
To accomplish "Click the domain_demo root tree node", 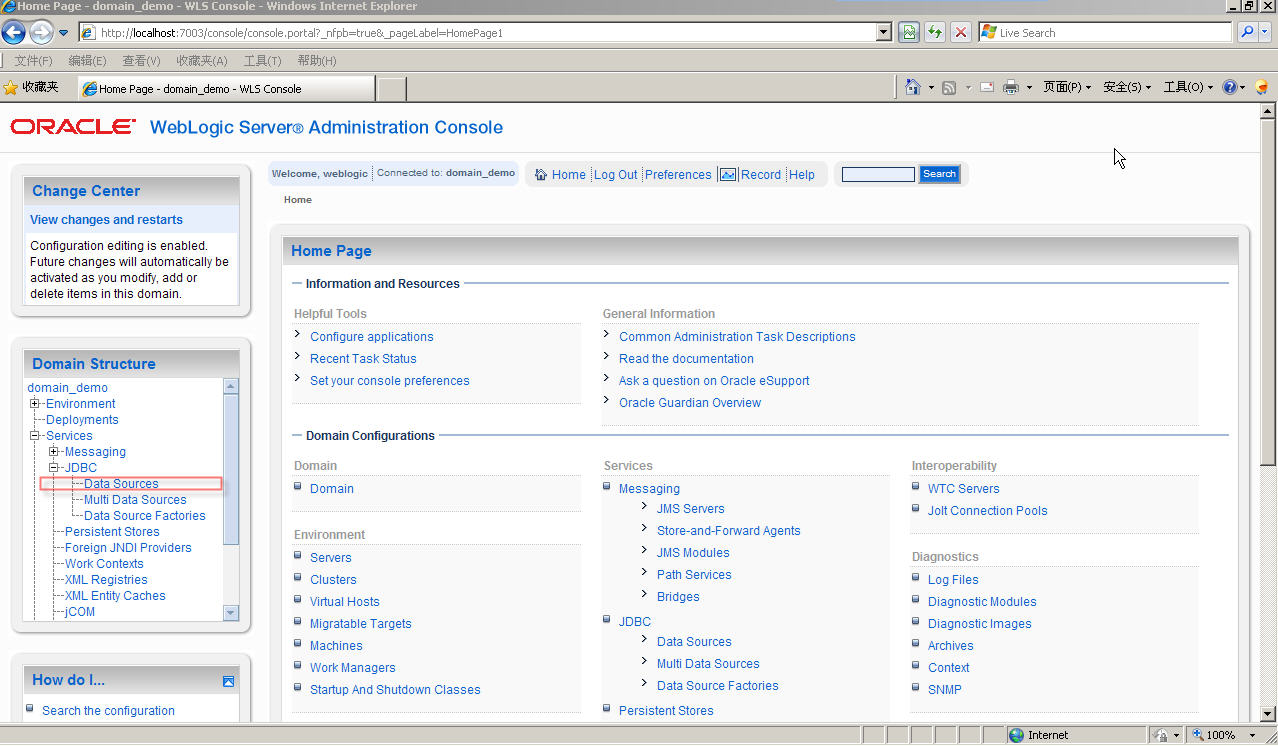I will (67, 388).
